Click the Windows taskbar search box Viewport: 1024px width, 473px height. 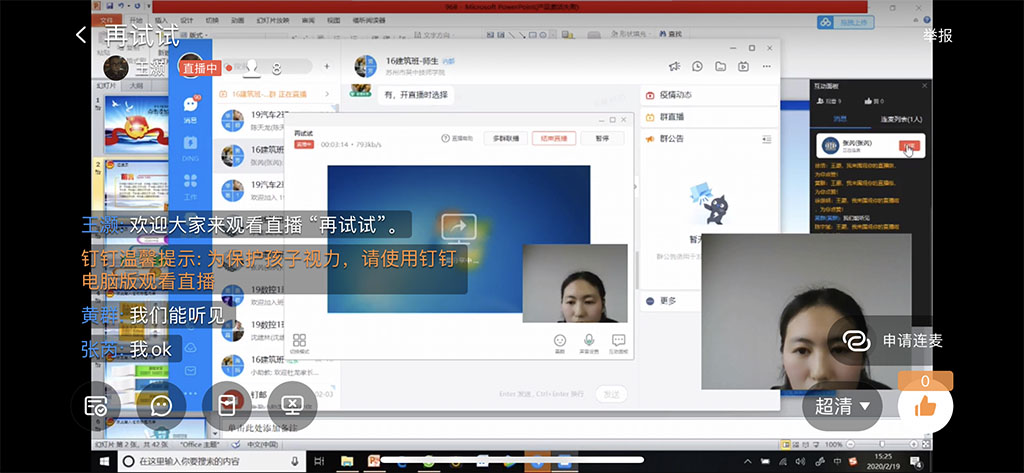[211, 461]
